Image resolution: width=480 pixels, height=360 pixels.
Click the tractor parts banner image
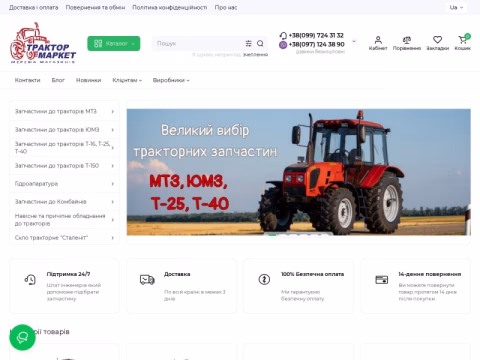click(299, 172)
